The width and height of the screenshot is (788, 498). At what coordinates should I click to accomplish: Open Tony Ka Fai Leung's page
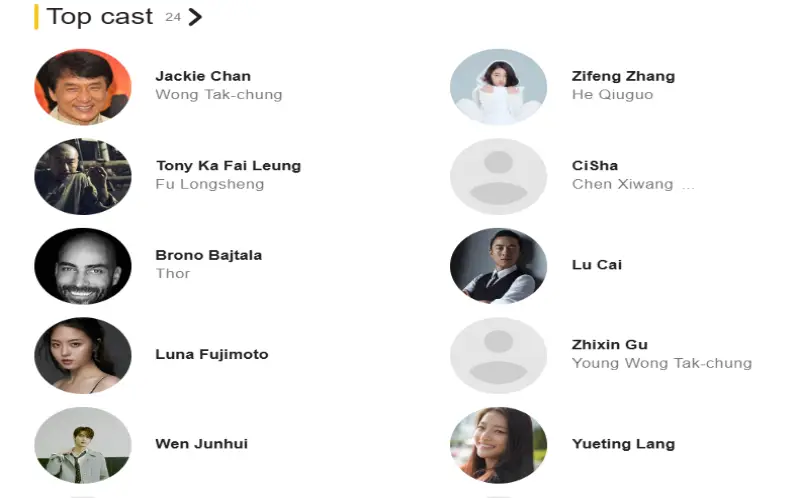point(228,166)
